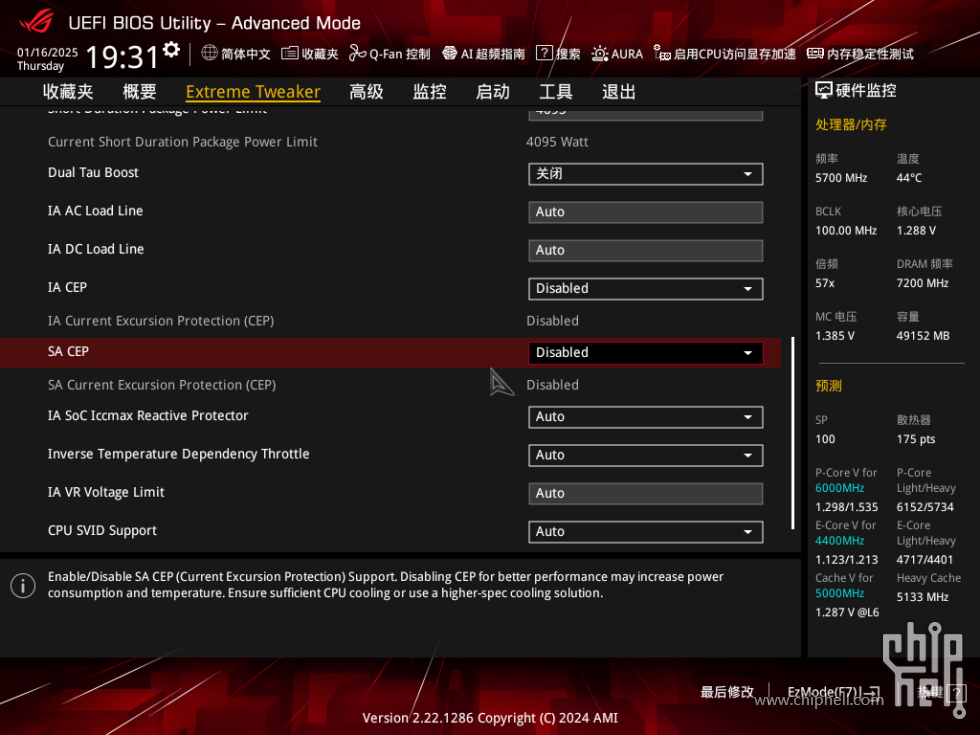Click 启用CPU访问显存加速 icon

click(662, 53)
